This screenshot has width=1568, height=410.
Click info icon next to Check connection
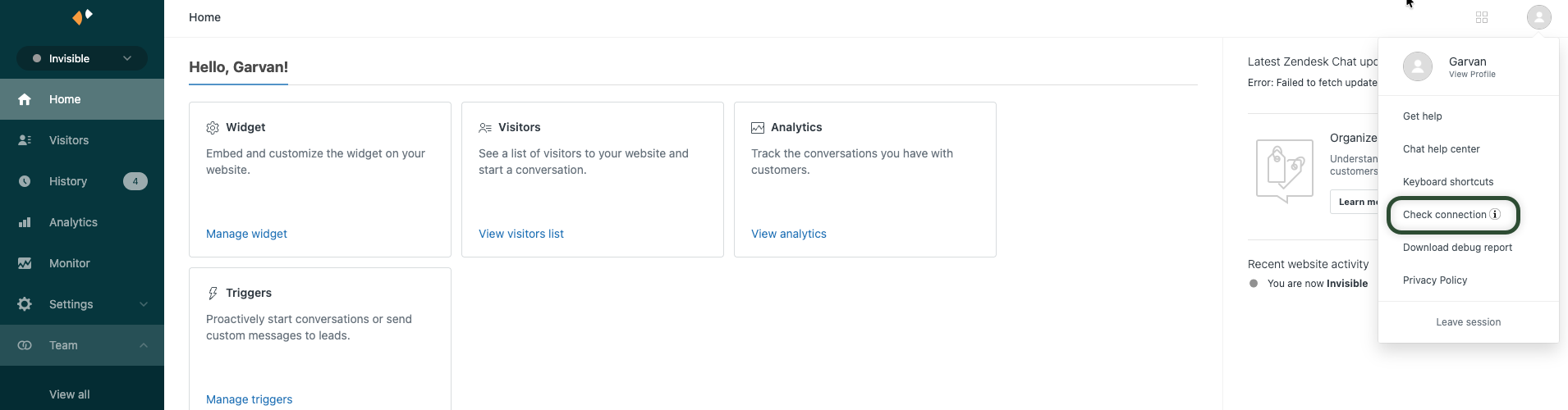click(1495, 214)
